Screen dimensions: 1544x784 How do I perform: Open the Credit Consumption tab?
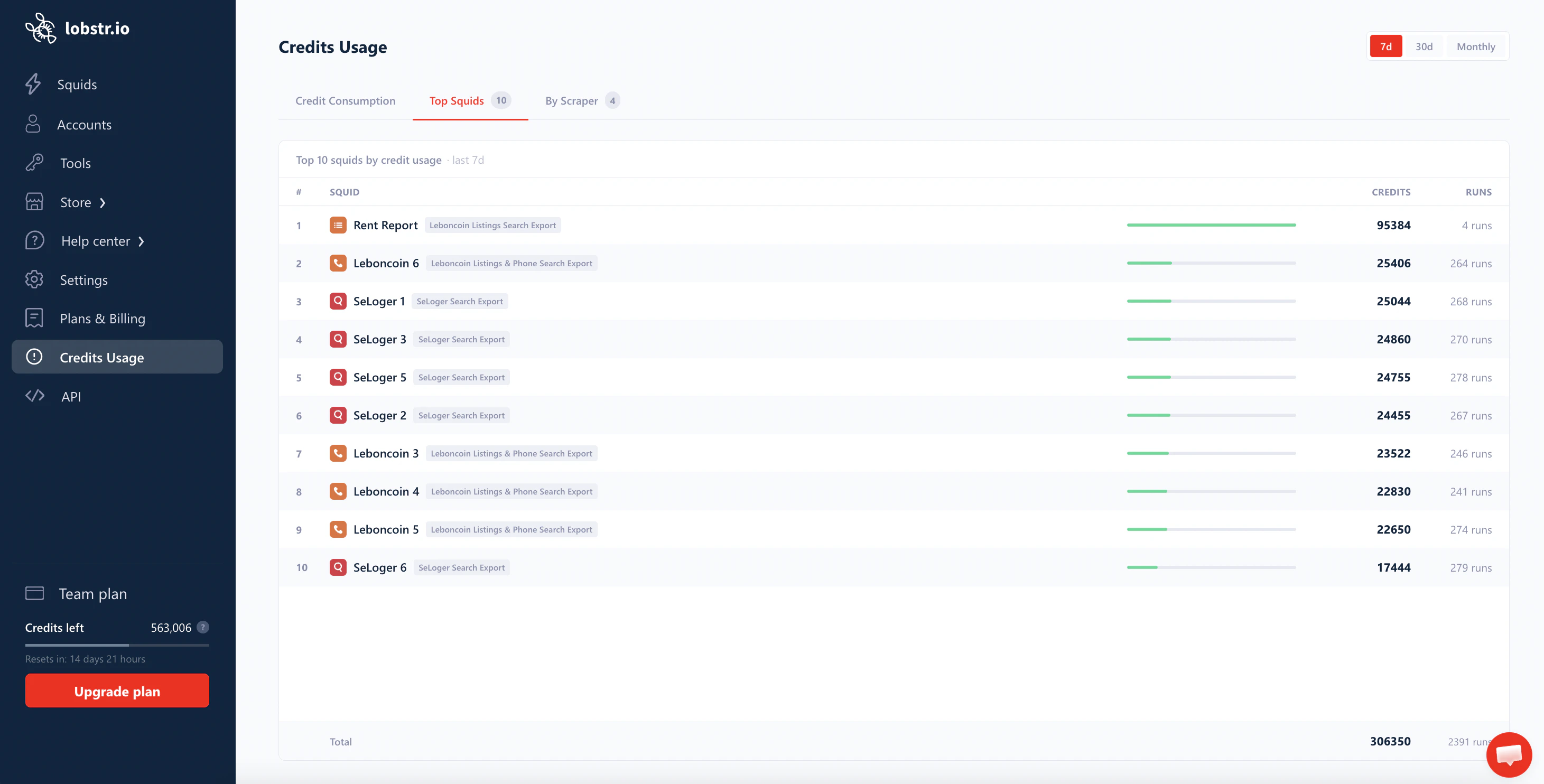click(x=345, y=101)
